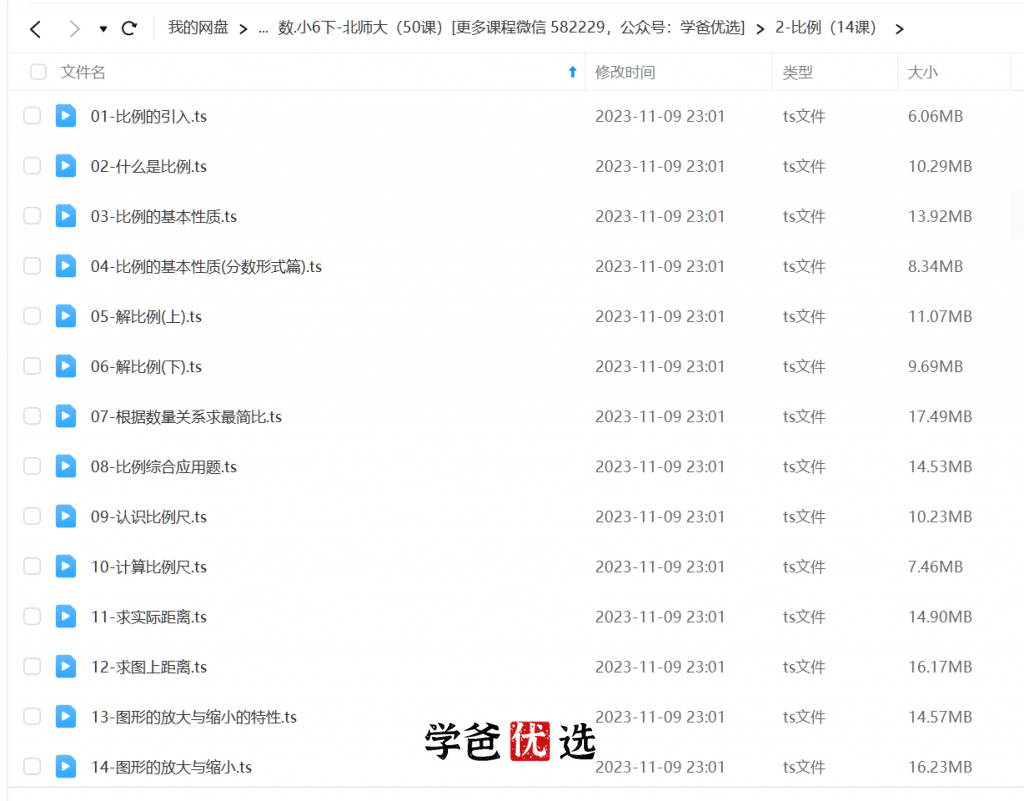Image resolution: width=1024 pixels, height=801 pixels.
Task: Tick the checkbox for 09-认识比例尺.ts
Action: click(x=32, y=516)
